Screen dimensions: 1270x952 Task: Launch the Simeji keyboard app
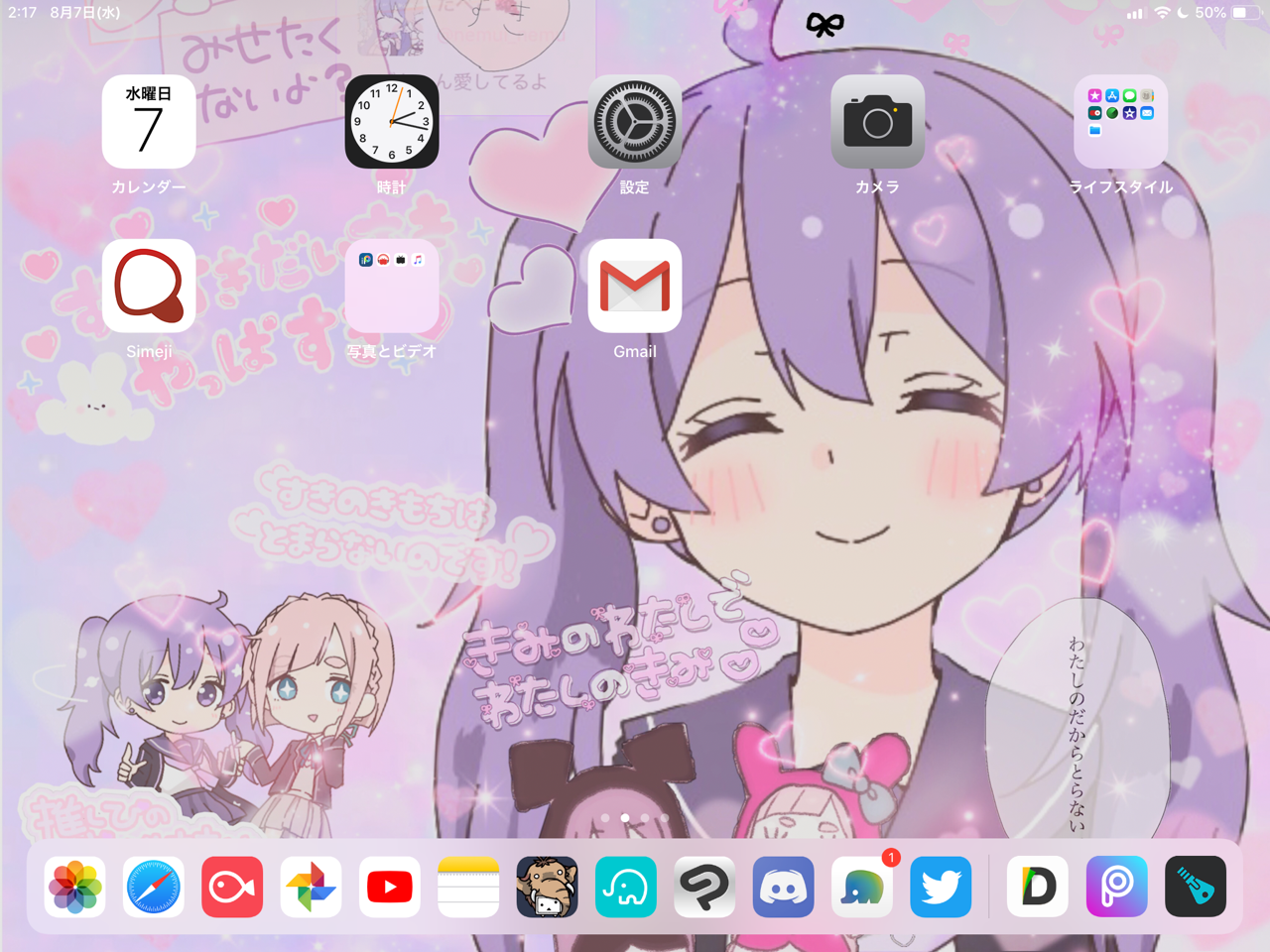pyautogui.click(x=149, y=286)
